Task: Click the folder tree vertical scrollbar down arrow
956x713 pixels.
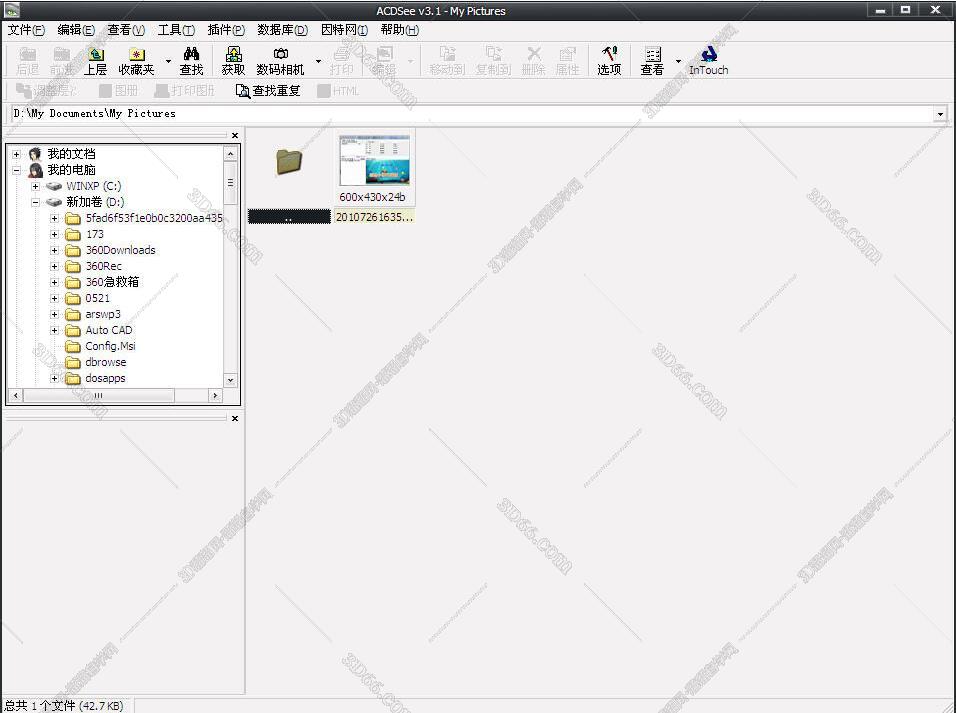Action: (x=230, y=380)
